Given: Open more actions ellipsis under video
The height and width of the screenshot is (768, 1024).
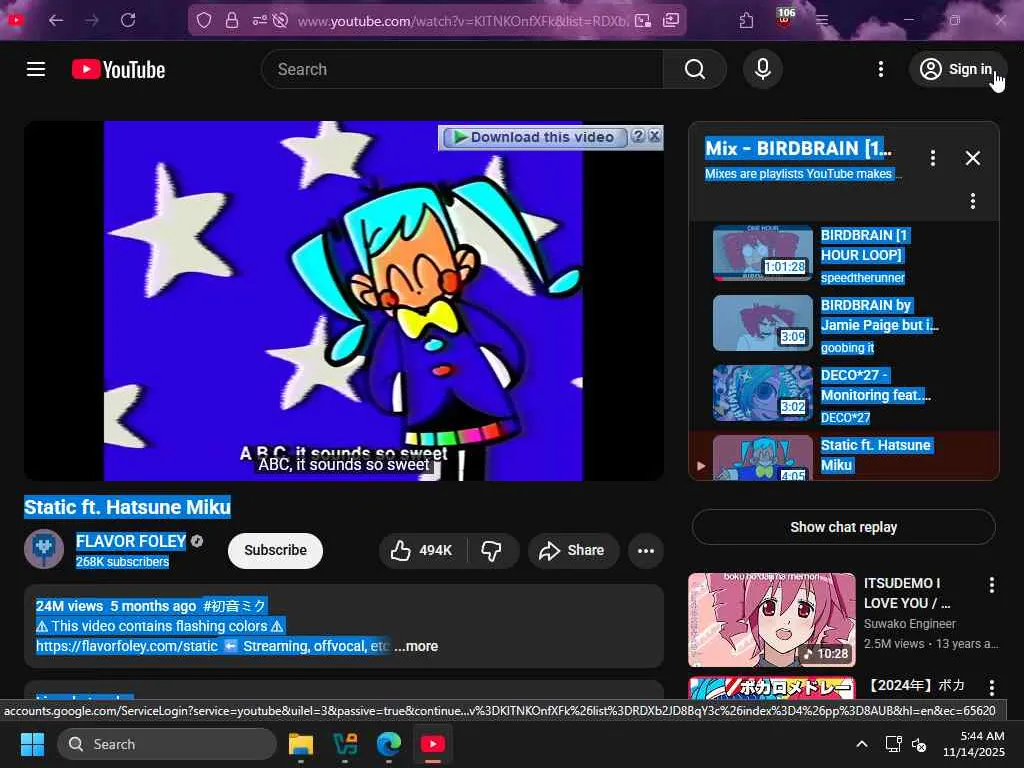Looking at the screenshot, I should click(x=646, y=551).
